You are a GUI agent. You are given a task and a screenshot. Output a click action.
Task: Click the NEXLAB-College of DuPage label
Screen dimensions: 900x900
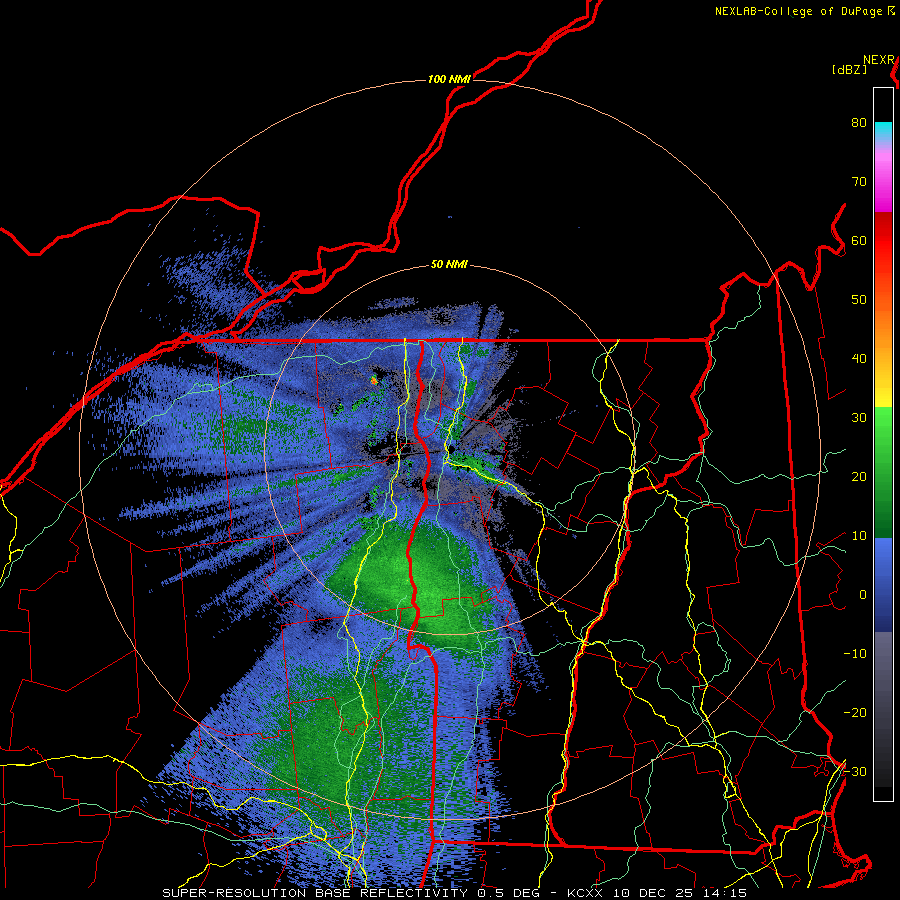tap(798, 11)
